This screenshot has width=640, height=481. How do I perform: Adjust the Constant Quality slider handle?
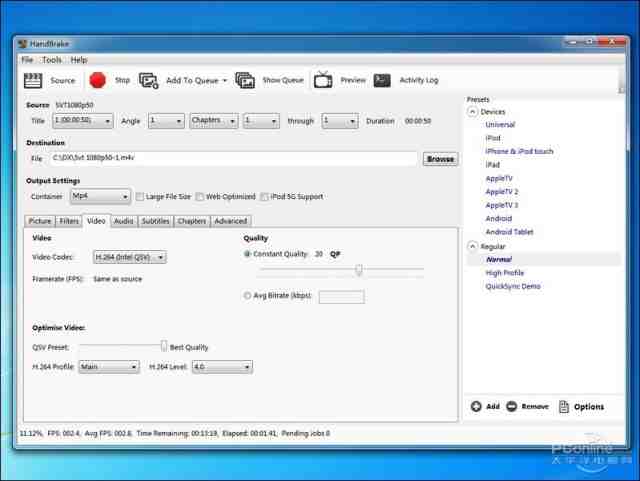tap(359, 269)
